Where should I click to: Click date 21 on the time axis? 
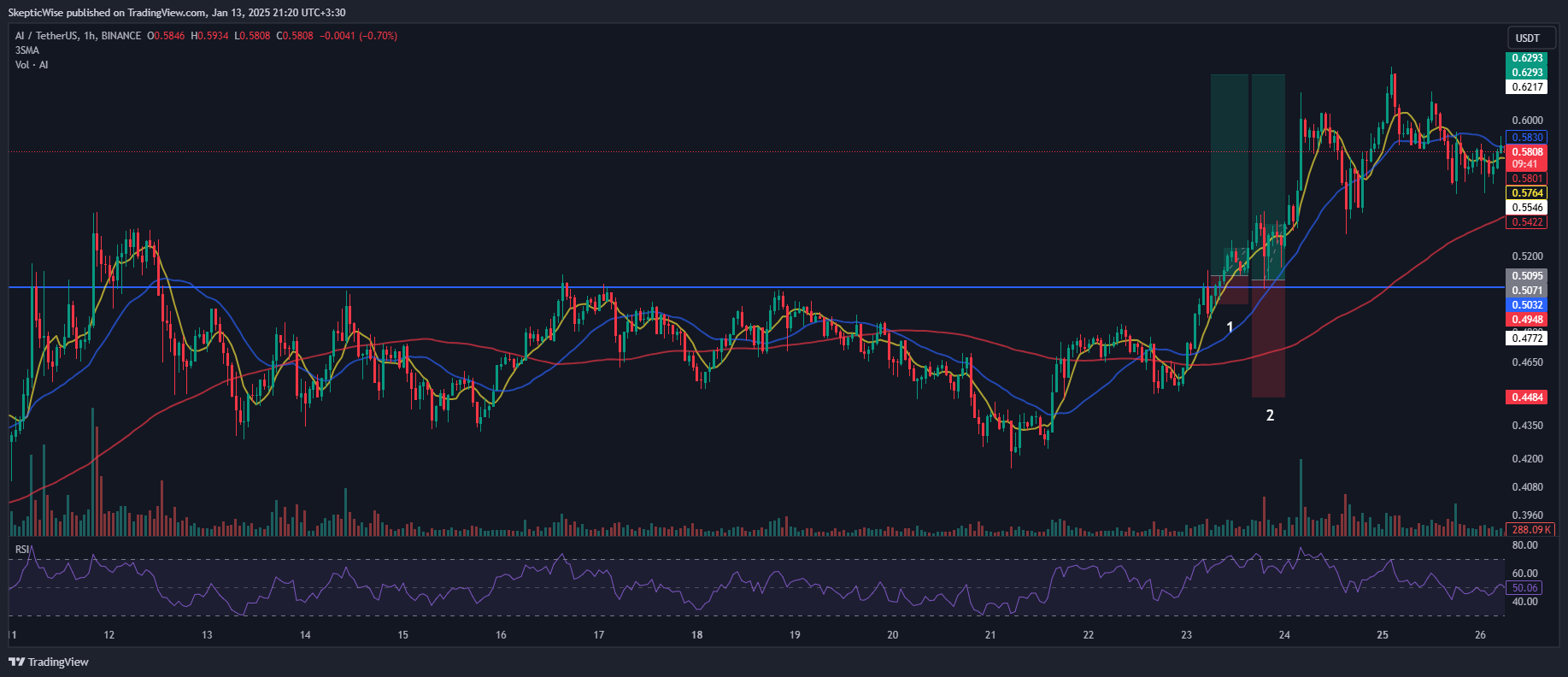990,635
